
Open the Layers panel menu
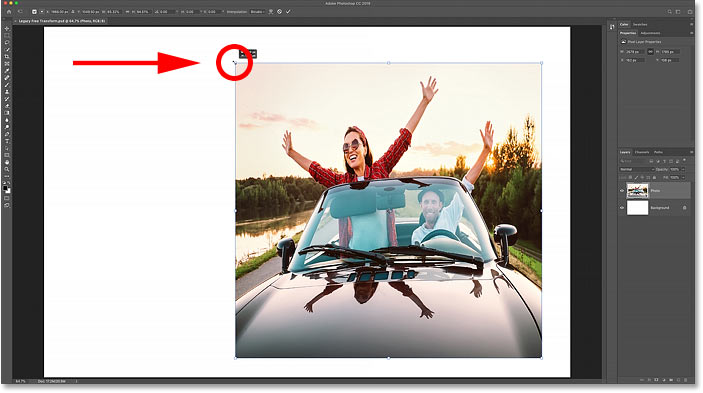[x=691, y=152]
